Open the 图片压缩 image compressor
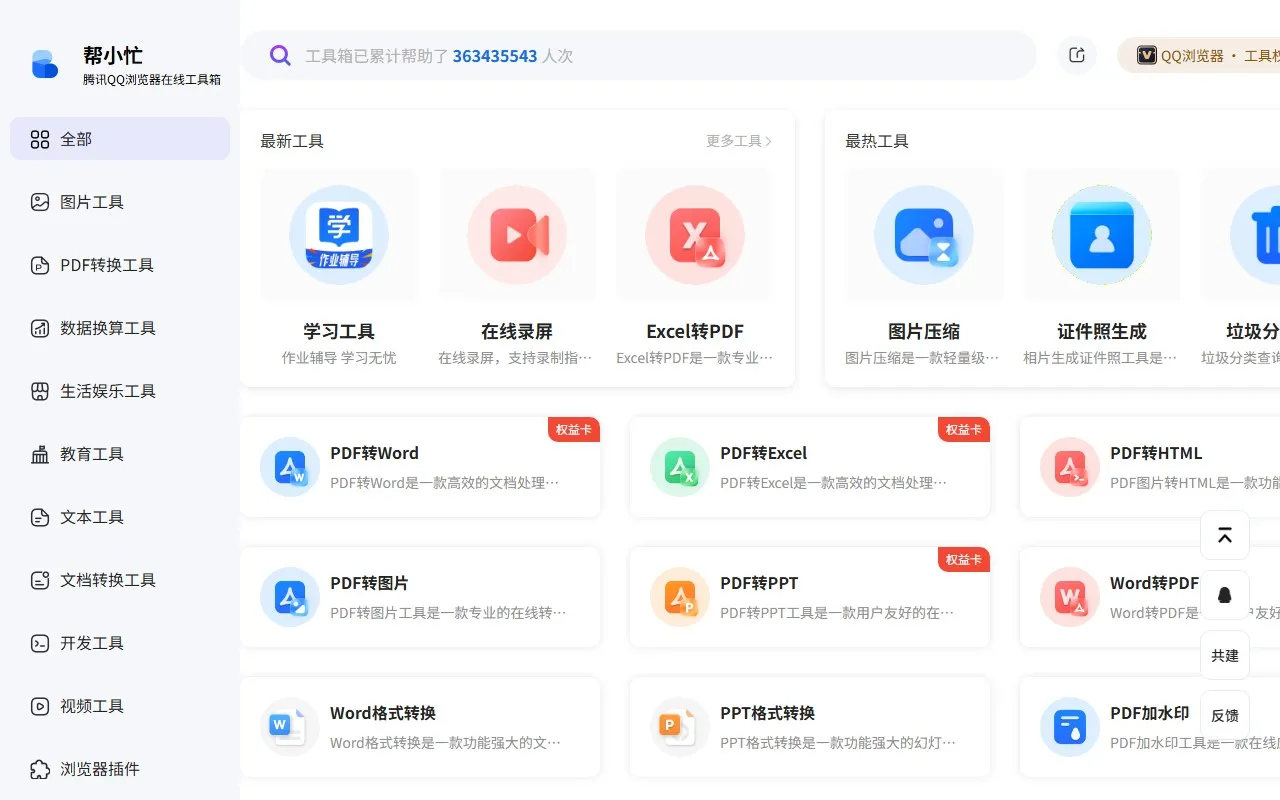This screenshot has height=800, width=1280. click(923, 235)
